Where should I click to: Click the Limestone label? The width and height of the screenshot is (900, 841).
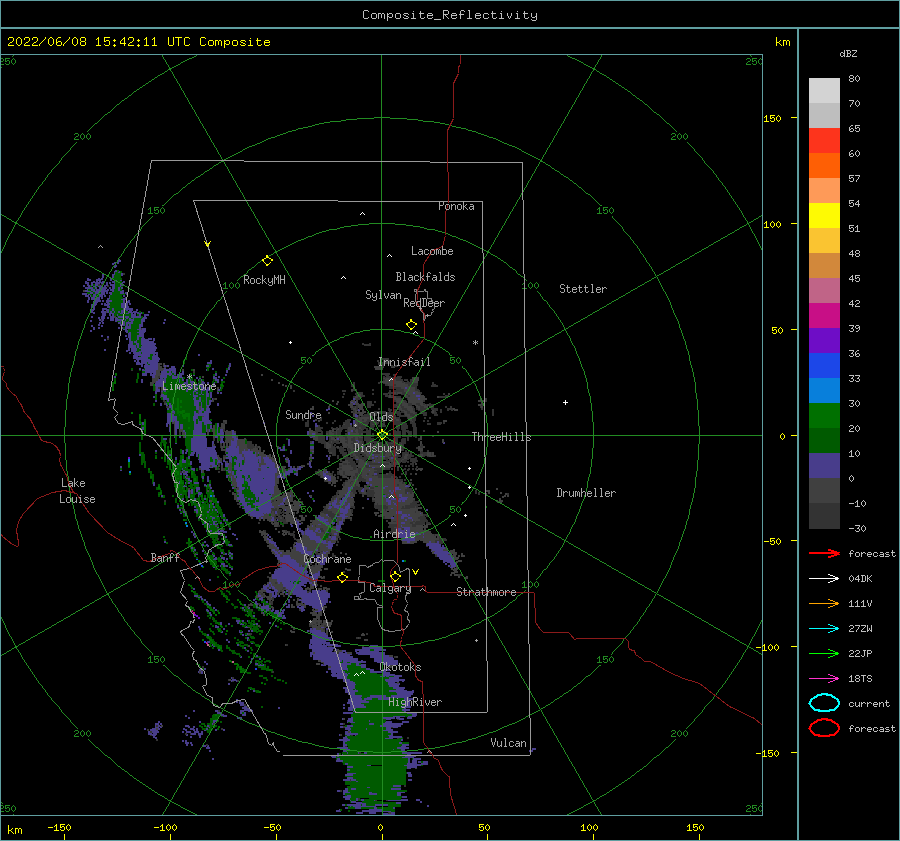point(189,386)
